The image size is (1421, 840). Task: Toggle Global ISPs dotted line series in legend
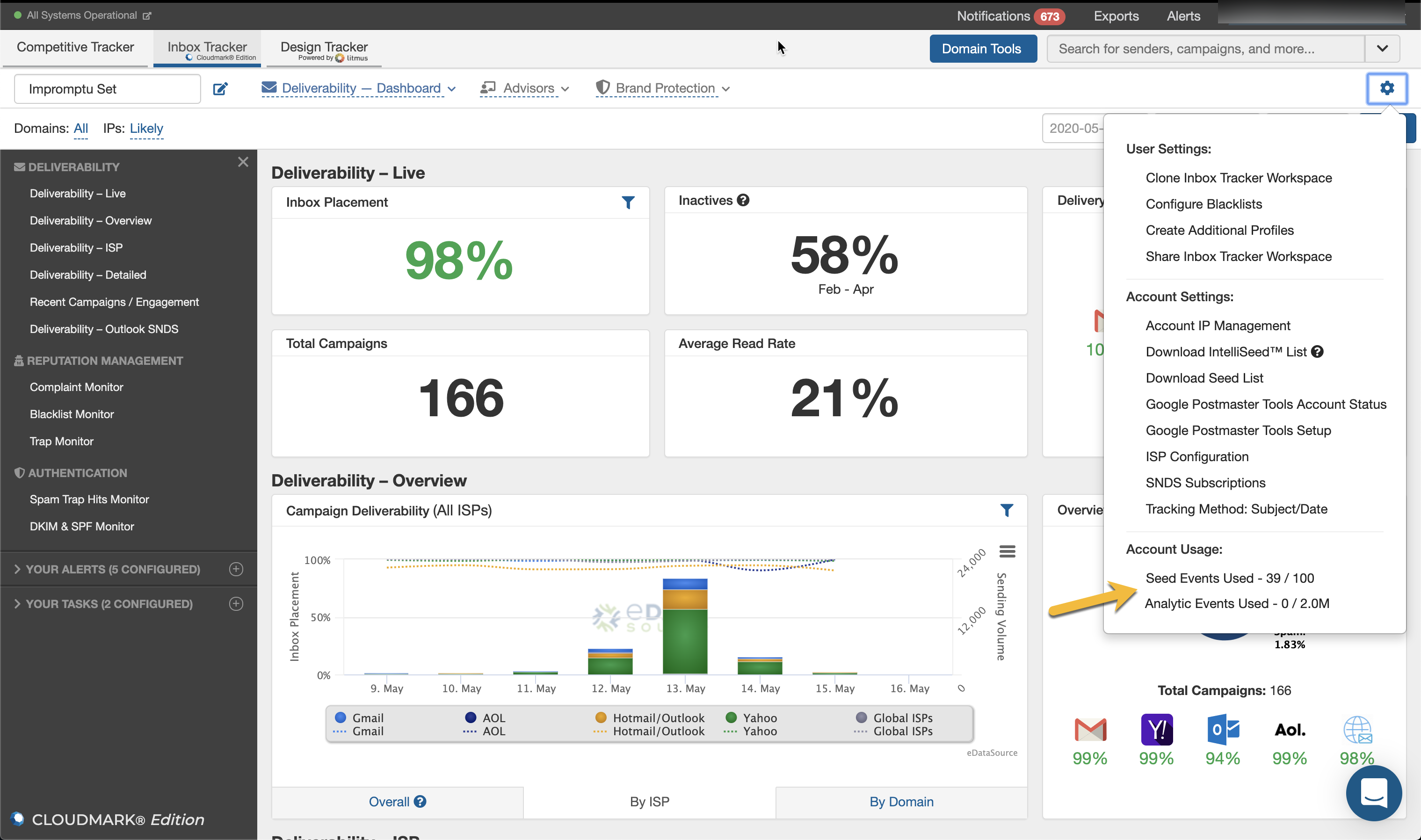pyautogui.click(x=894, y=731)
